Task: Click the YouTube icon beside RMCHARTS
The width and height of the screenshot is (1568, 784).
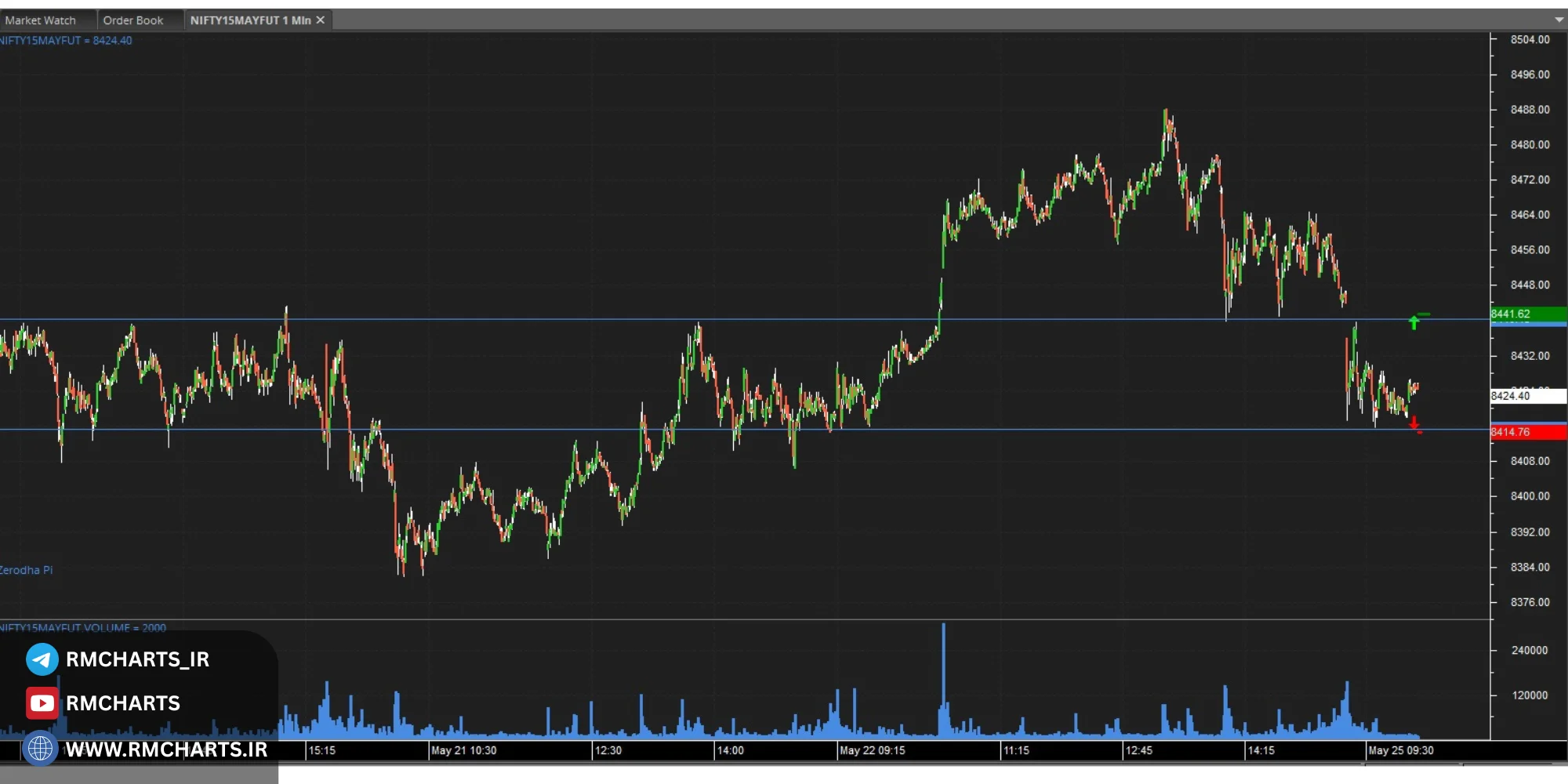Action: (x=42, y=703)
